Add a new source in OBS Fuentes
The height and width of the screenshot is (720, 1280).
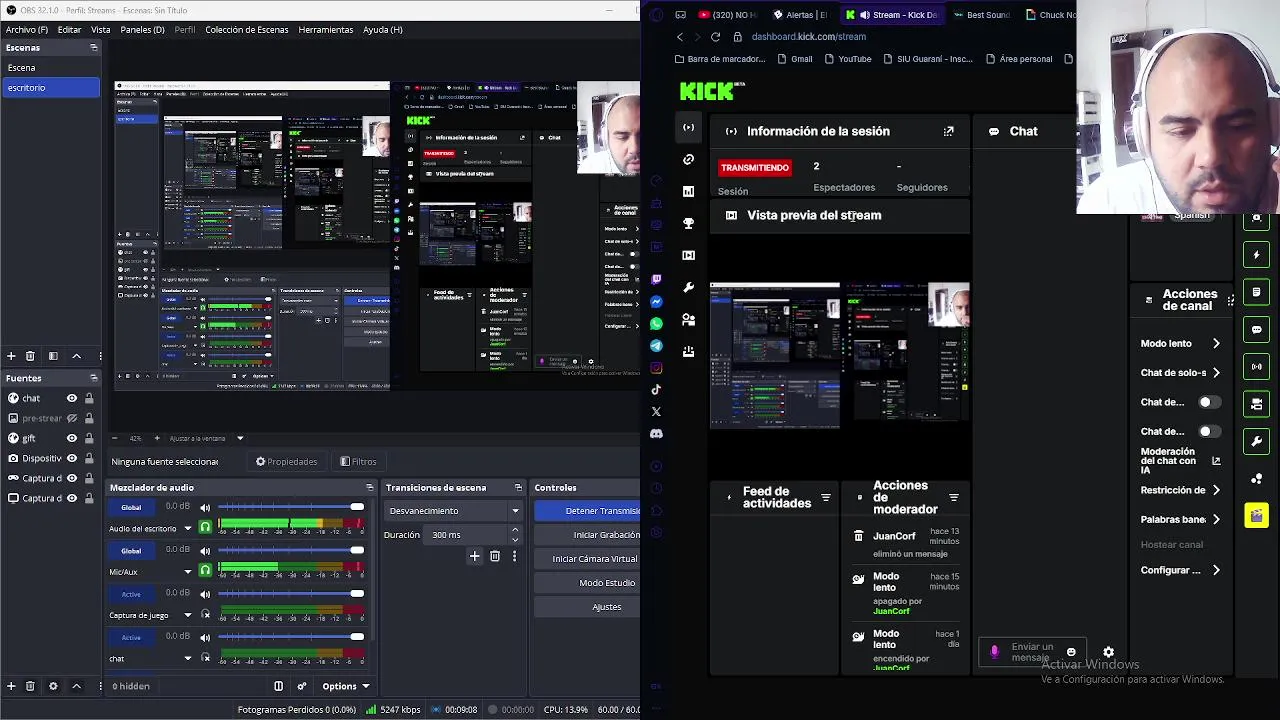click(11, 686)
